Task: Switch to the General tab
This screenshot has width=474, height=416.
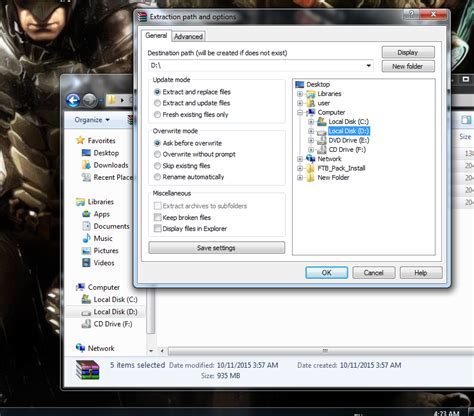Action: click(x=156, y=35)
